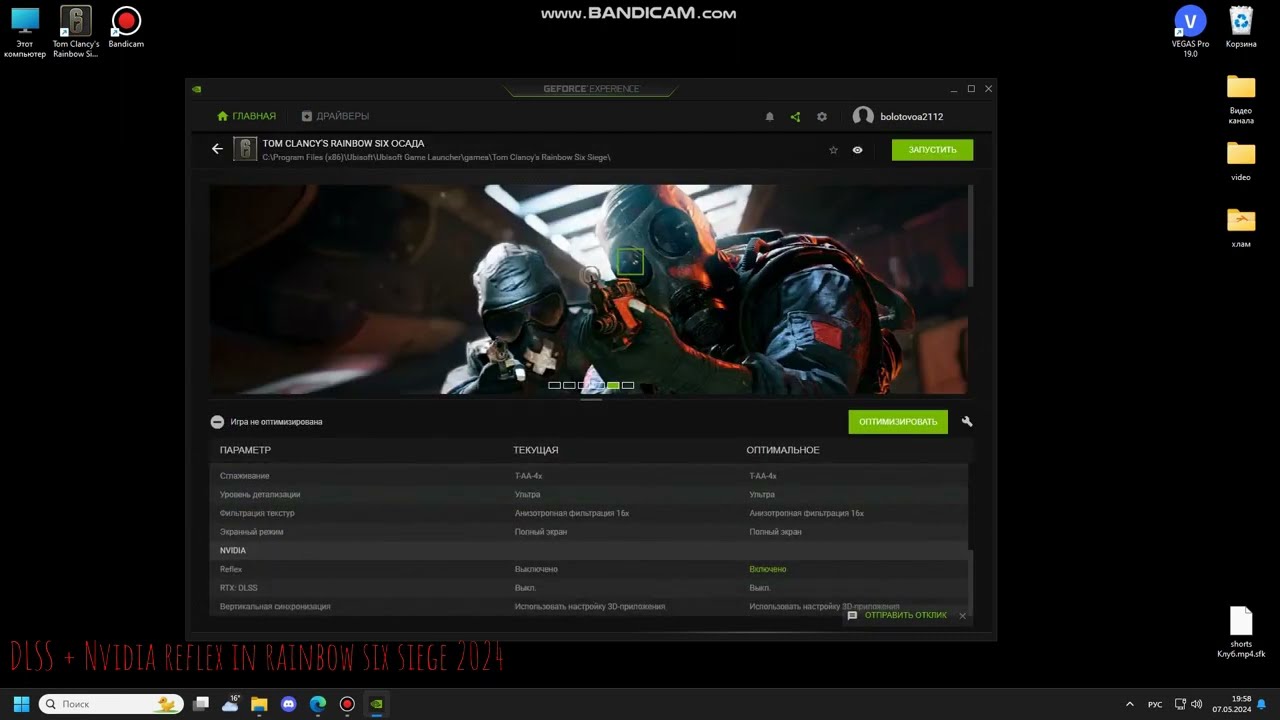The width and height of the screenshot is (1280, 720).
Task: Expand the system tray hidden icons chevron
Action: (x=1130, y=704)
